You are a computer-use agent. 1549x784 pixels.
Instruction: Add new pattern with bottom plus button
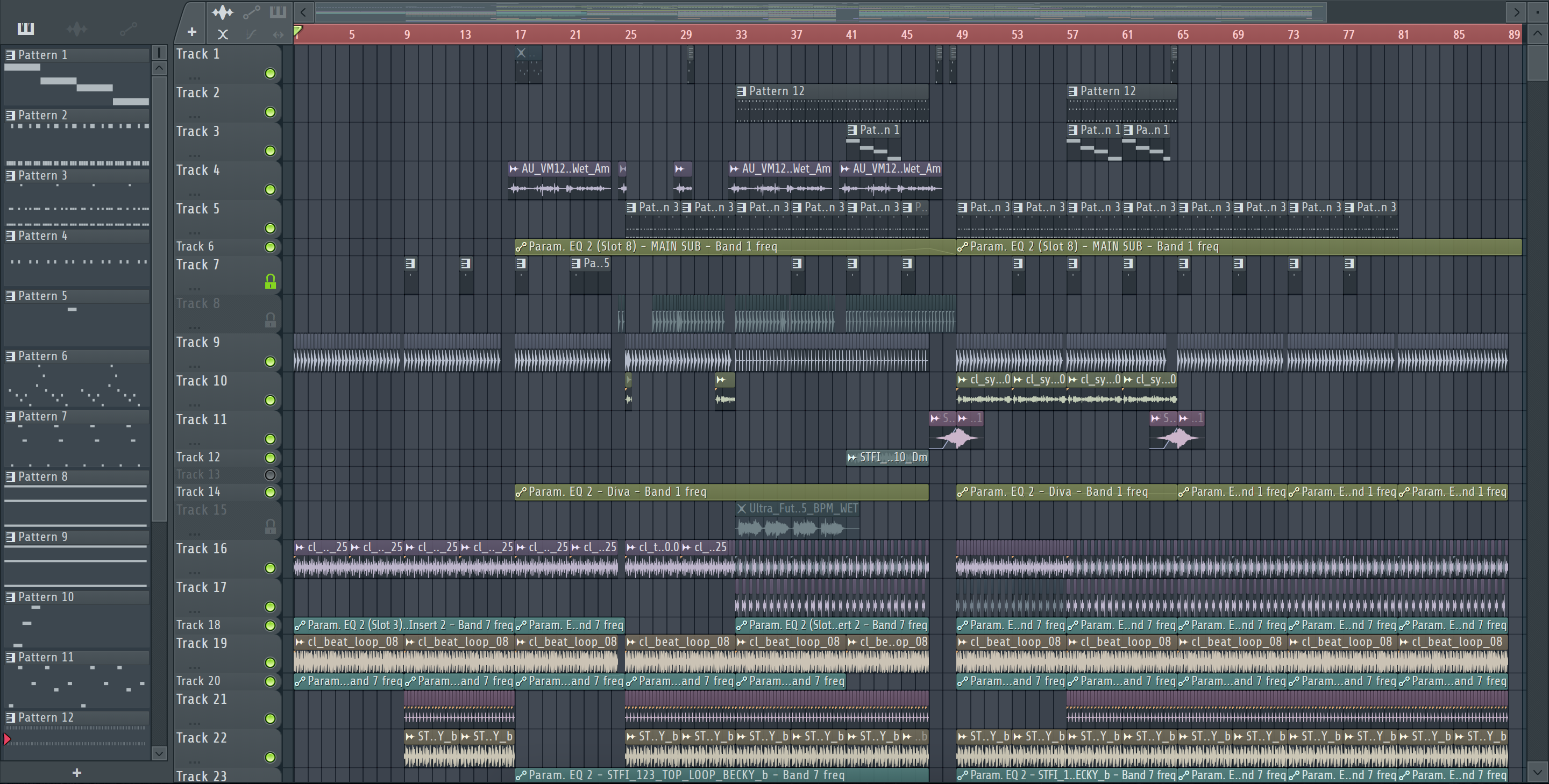click(76, 773)
